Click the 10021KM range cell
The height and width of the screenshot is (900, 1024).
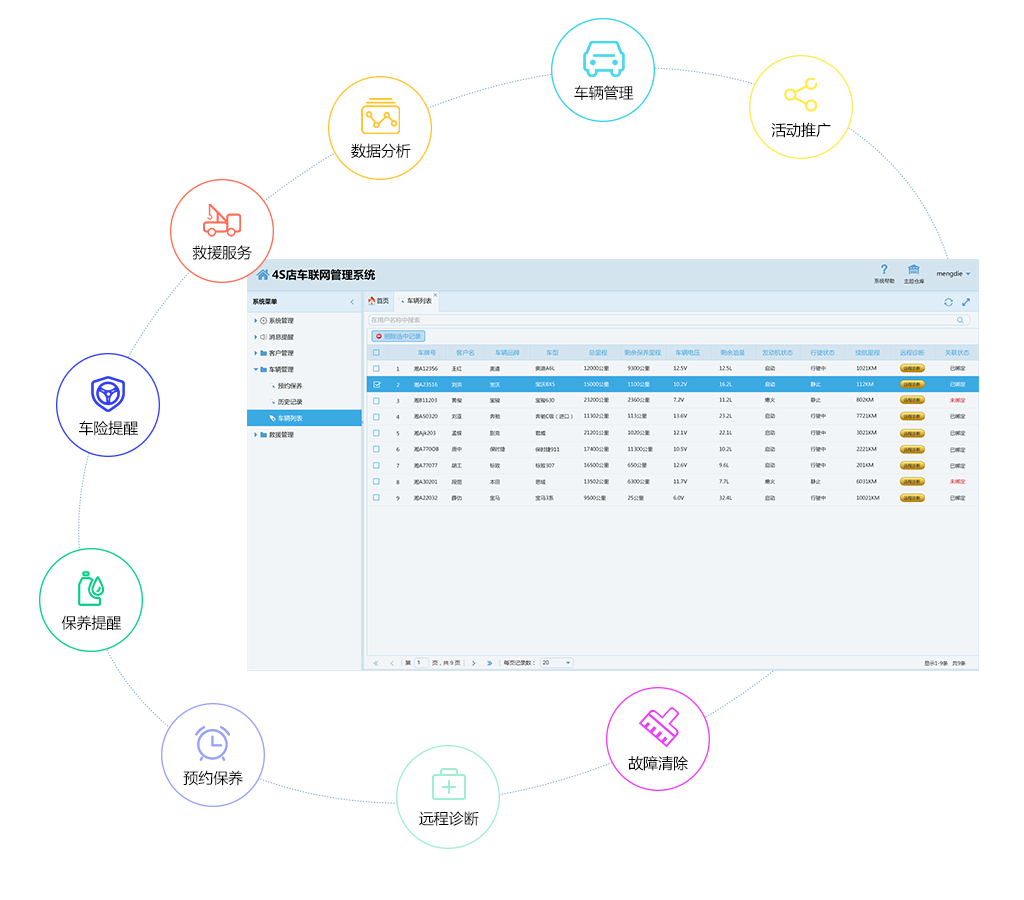[x=868, y=498]
